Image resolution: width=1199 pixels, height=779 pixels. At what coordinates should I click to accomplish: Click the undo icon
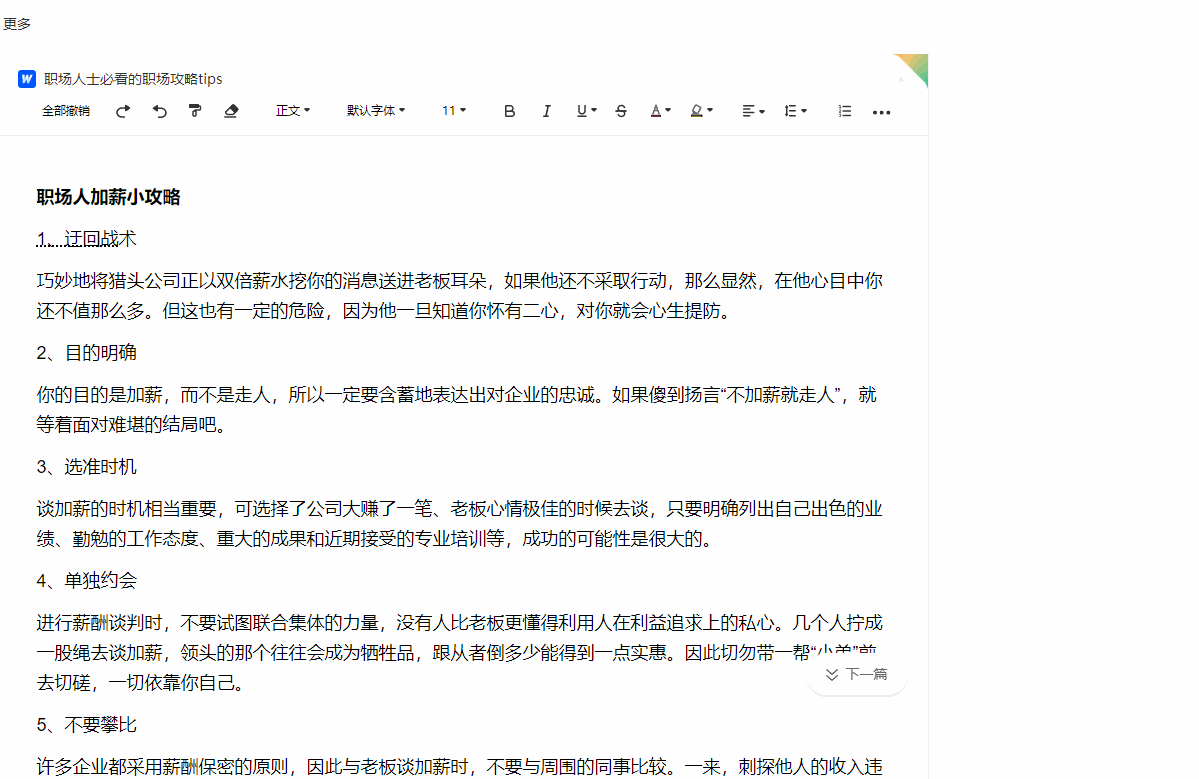click(159, 110)
